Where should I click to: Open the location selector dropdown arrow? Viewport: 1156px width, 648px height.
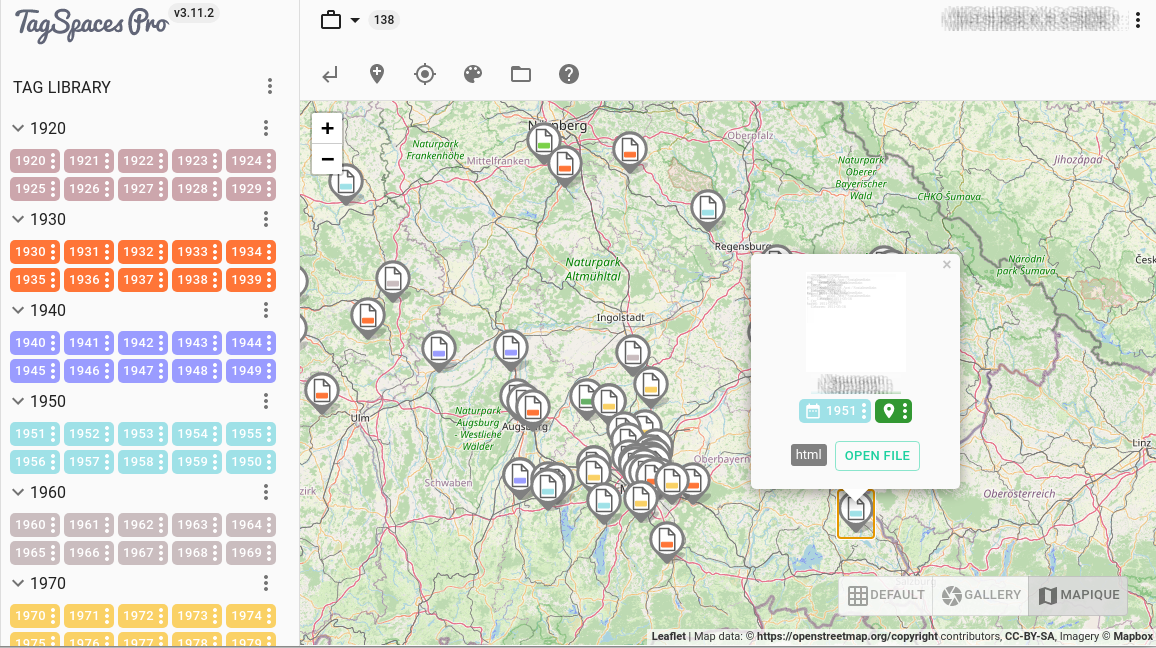(x=355, y=19)
